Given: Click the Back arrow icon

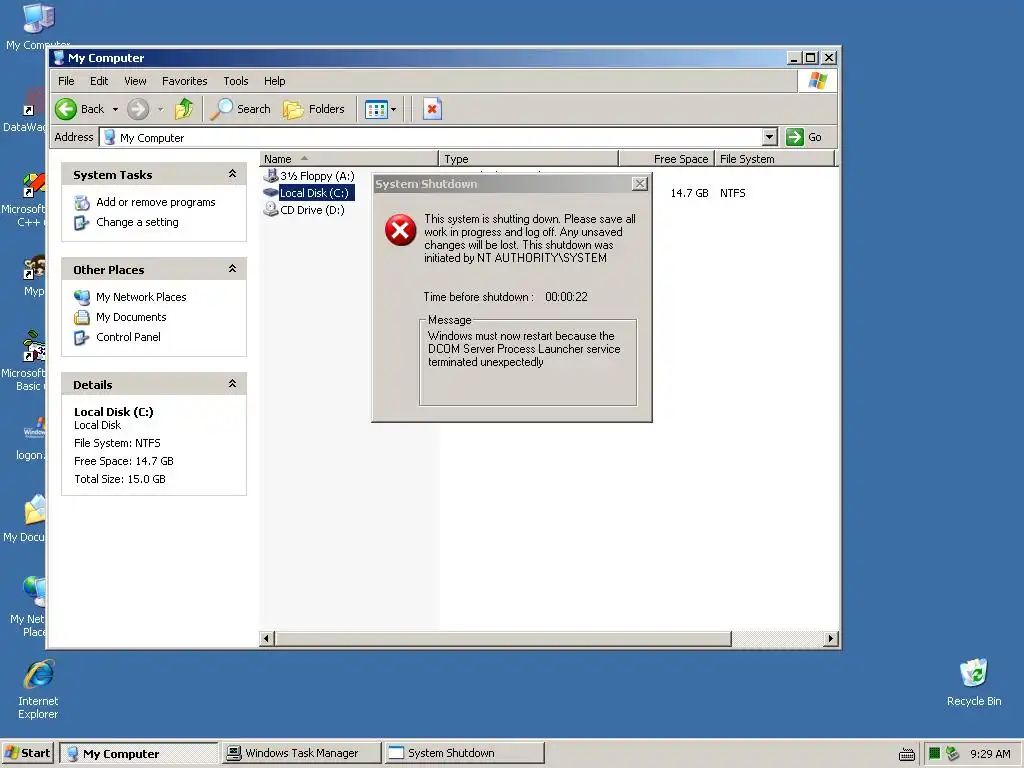Looking at the screenshot, I should (66, 109).
